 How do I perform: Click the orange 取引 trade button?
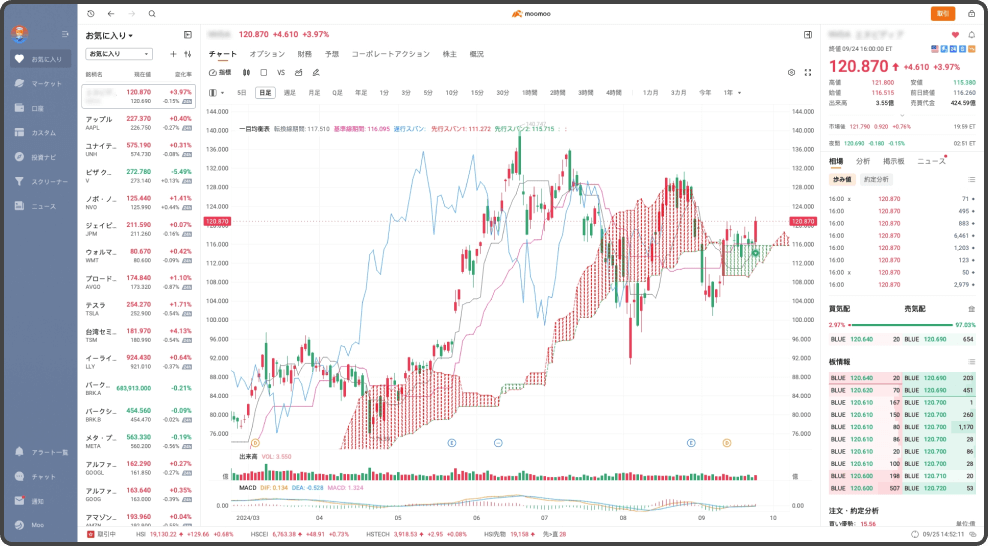tap(942, 13)
